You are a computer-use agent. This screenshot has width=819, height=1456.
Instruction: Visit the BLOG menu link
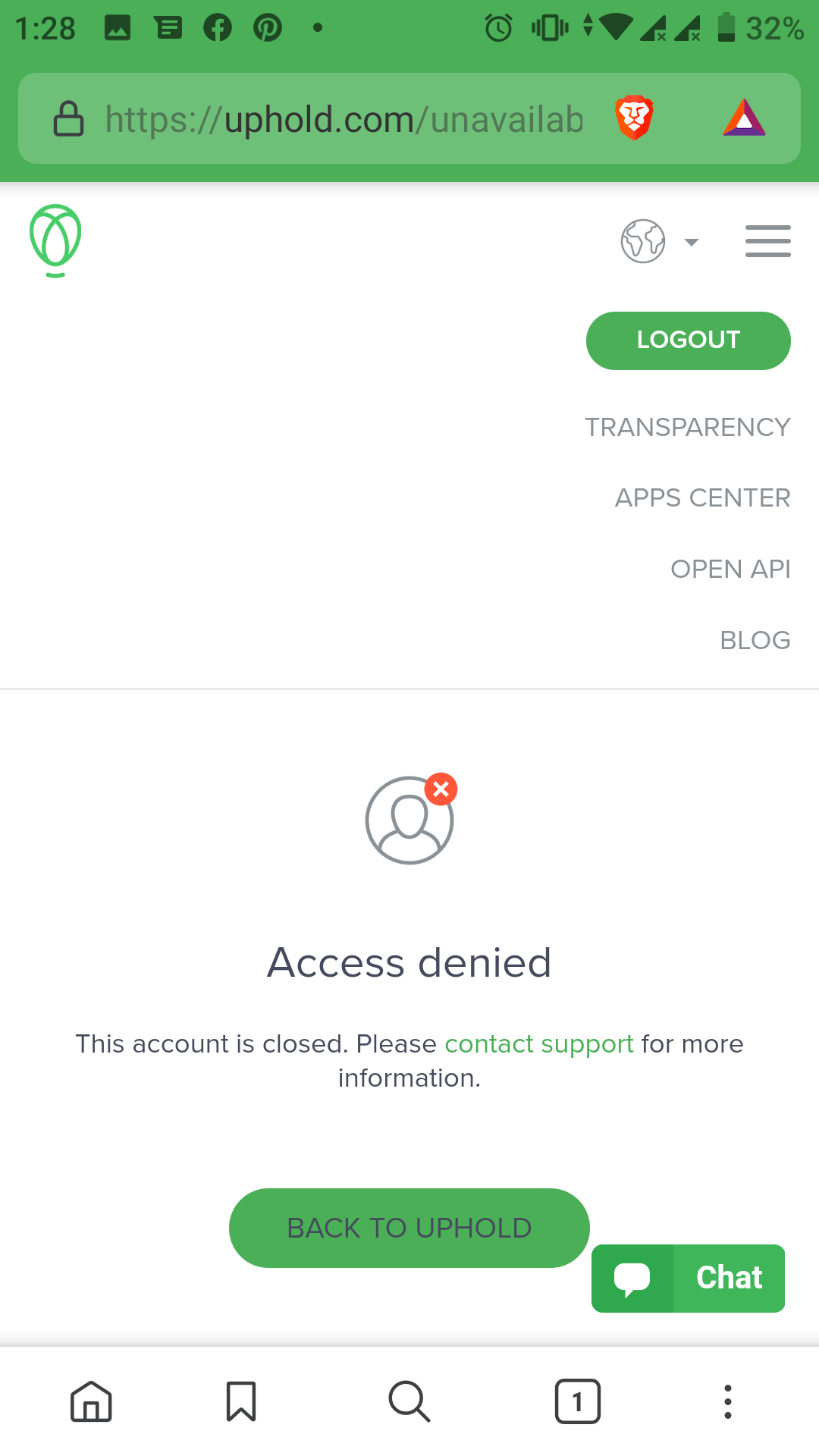pyautogui.click(x=755, y=640)
